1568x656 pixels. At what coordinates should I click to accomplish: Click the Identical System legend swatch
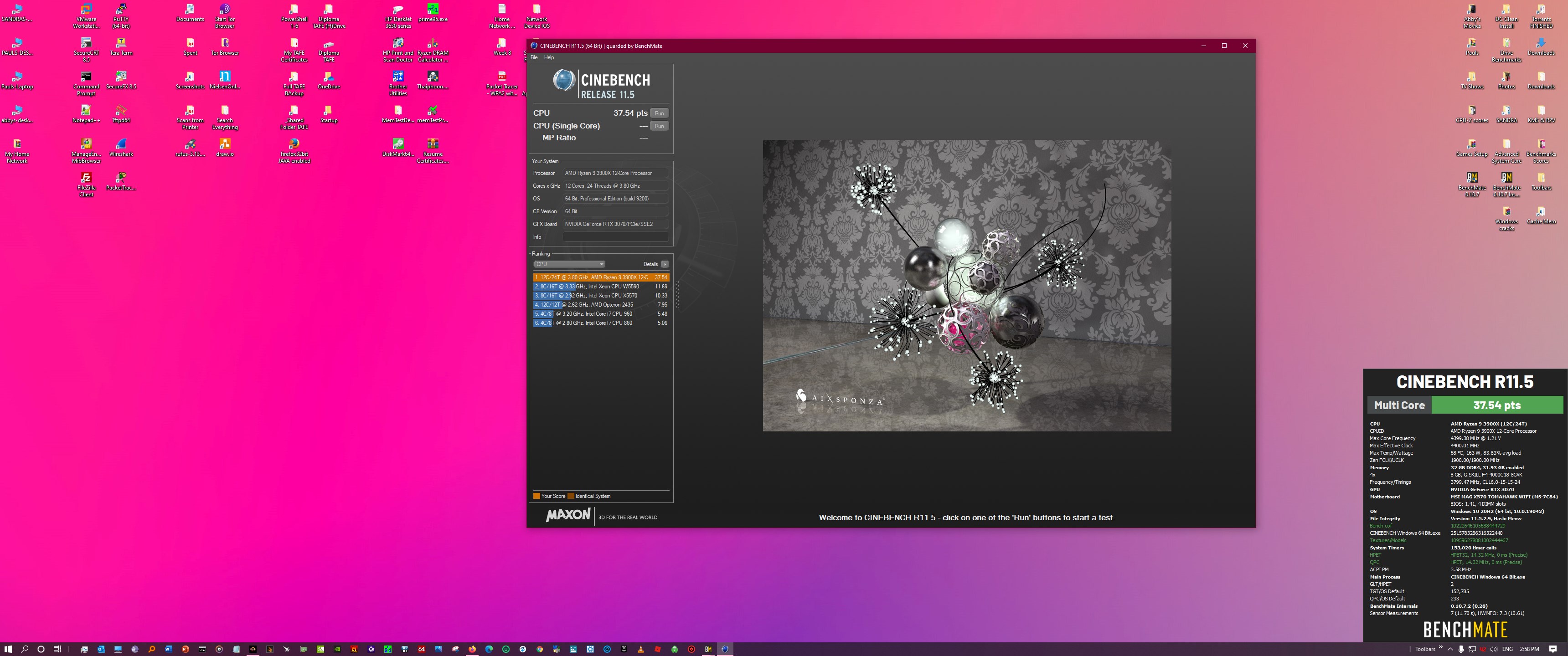(571, 496)
